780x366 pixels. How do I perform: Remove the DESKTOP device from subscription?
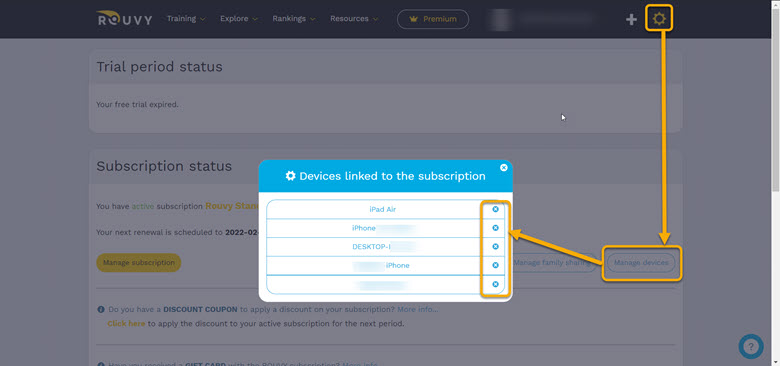click(x=495, y=247)
